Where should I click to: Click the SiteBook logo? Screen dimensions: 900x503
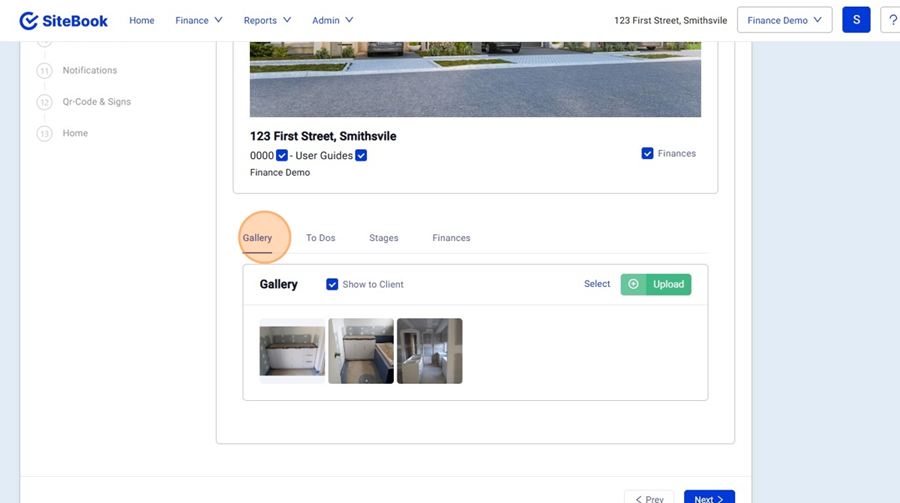point(63,20)
